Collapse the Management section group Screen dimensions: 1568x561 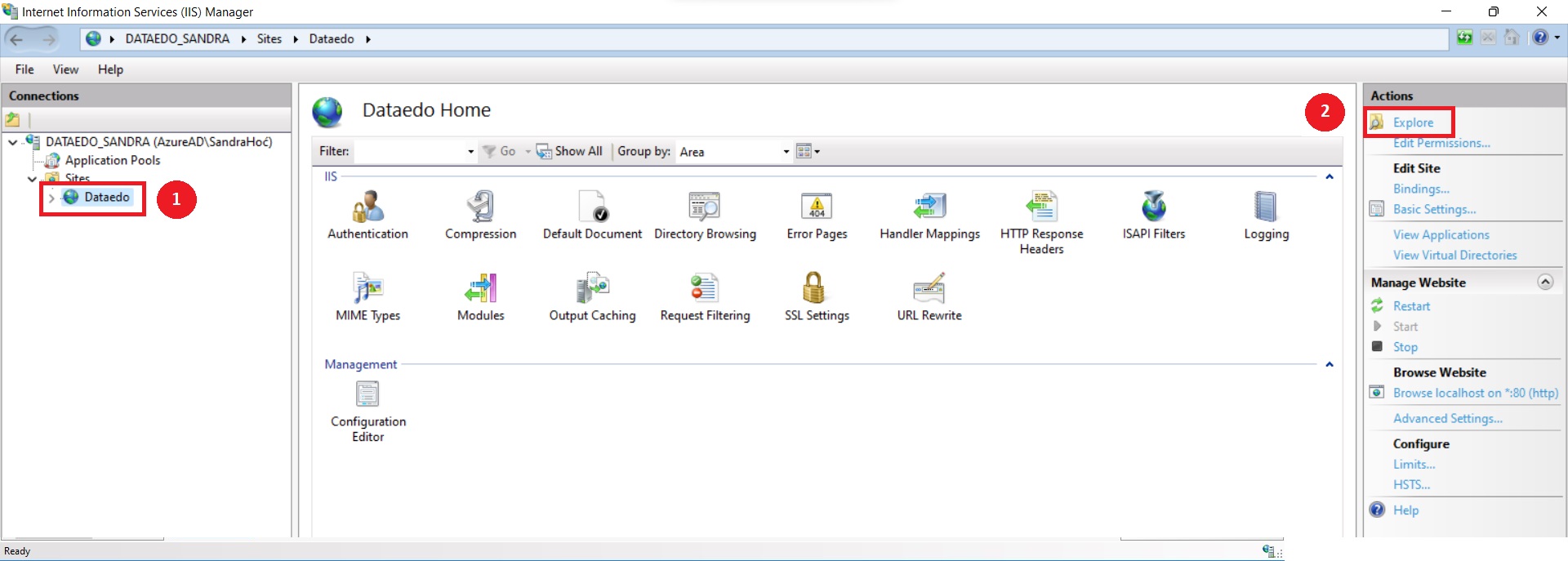[1330, 364]
